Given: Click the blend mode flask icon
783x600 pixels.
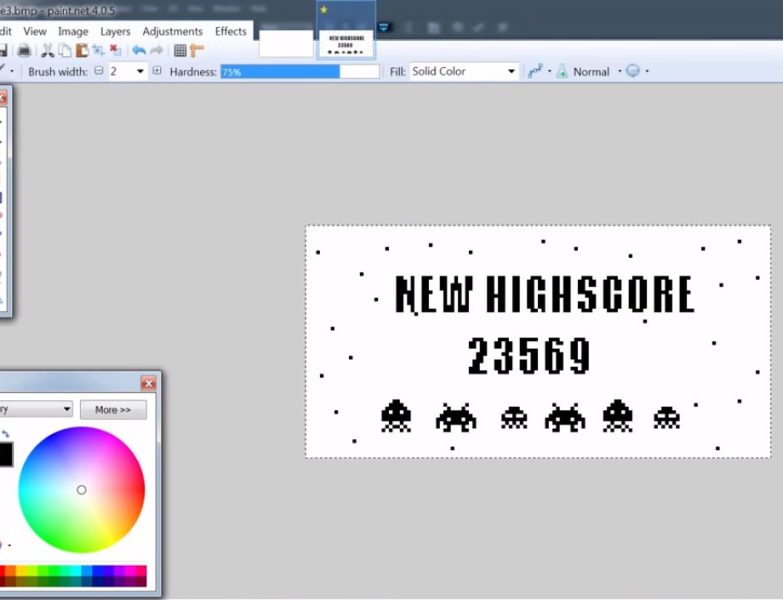Looking at the screenshot, I should [562, 71].
